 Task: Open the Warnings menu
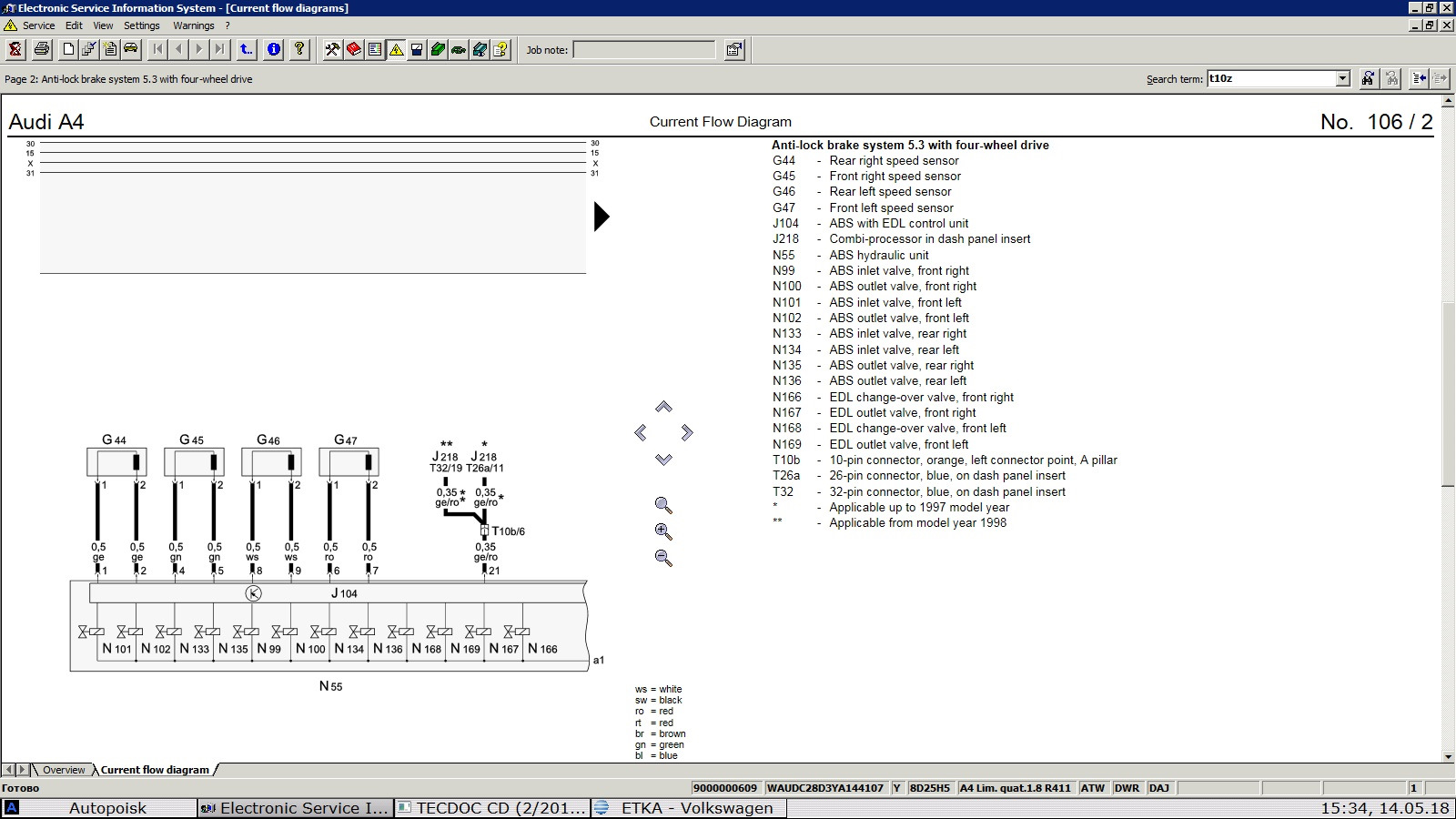193,25
